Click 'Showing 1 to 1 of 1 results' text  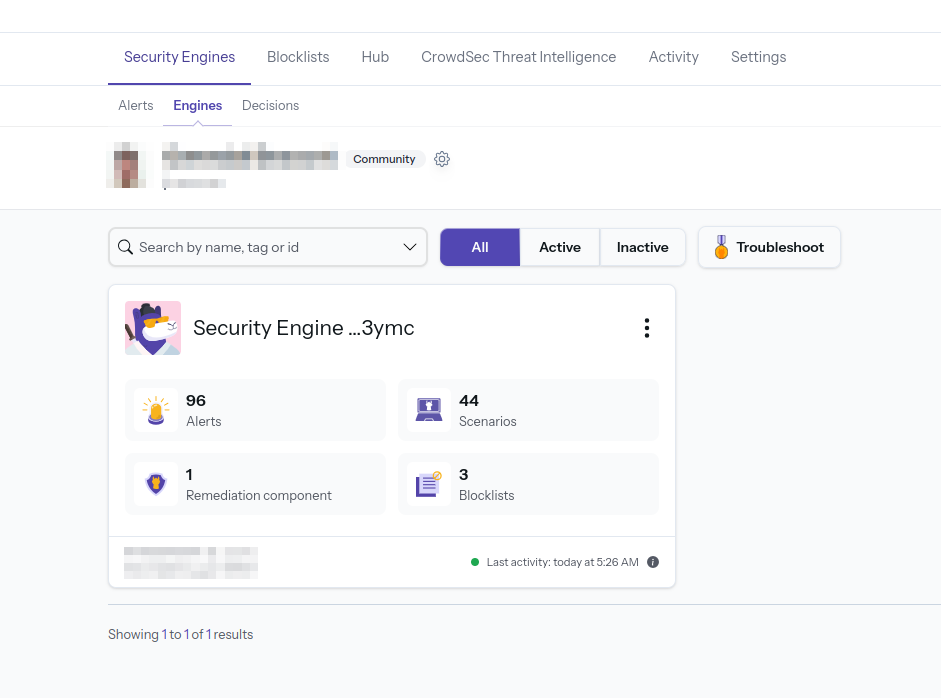coord(181,634)
